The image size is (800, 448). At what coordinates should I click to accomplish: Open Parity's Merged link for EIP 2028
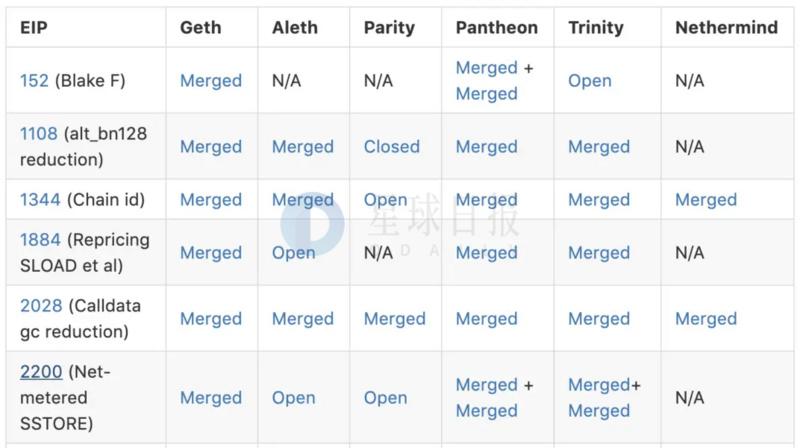coord(394,319)
